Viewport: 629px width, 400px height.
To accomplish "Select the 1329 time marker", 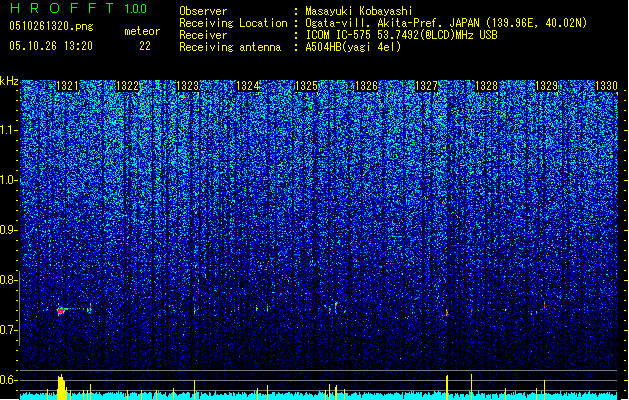I will coord(546,86).
